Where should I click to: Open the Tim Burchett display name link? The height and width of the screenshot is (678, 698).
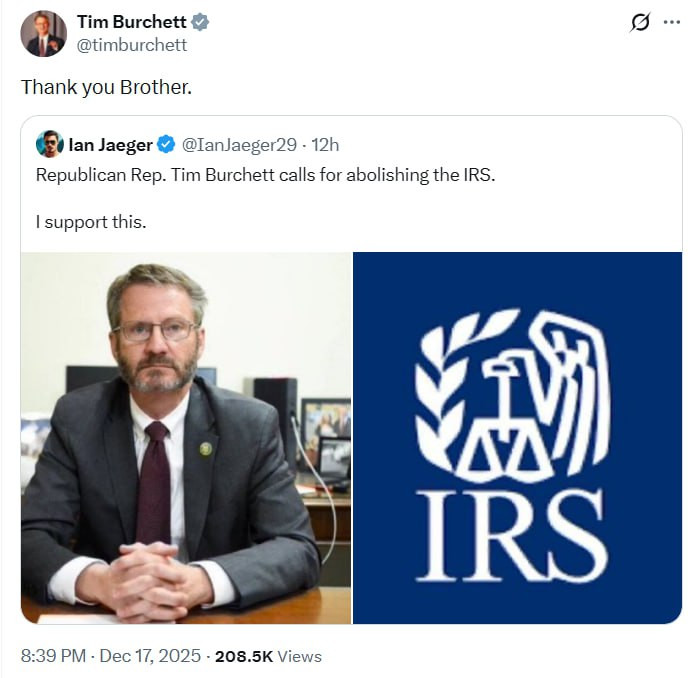pos(132,22)
